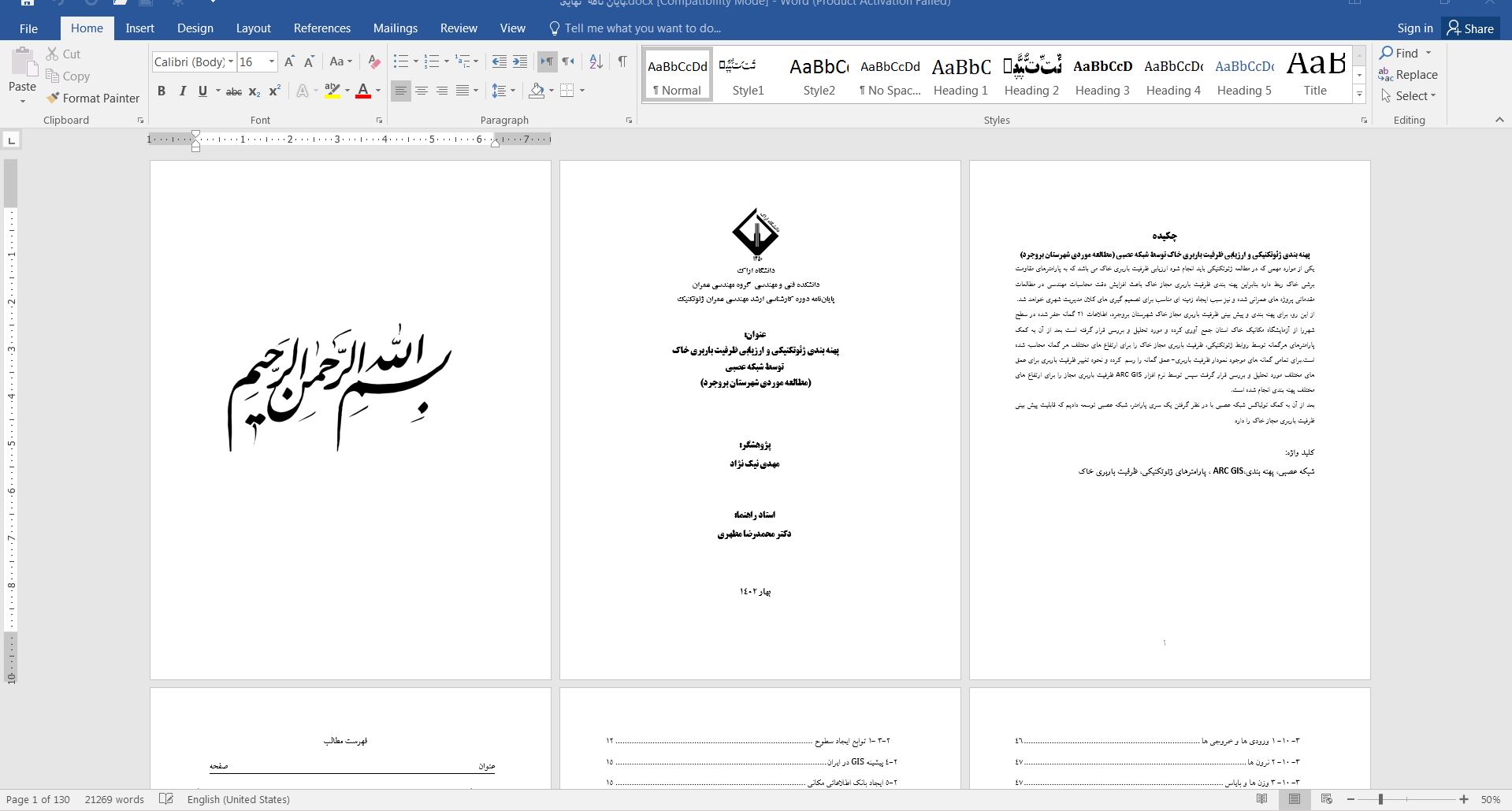Switch to the References tab
The image size is (1512, 811).
click(321, 28)
